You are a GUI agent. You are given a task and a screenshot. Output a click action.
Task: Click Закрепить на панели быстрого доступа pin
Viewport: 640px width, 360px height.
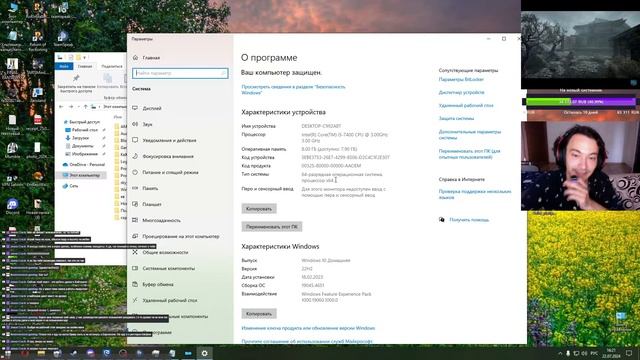coord(76,83)
